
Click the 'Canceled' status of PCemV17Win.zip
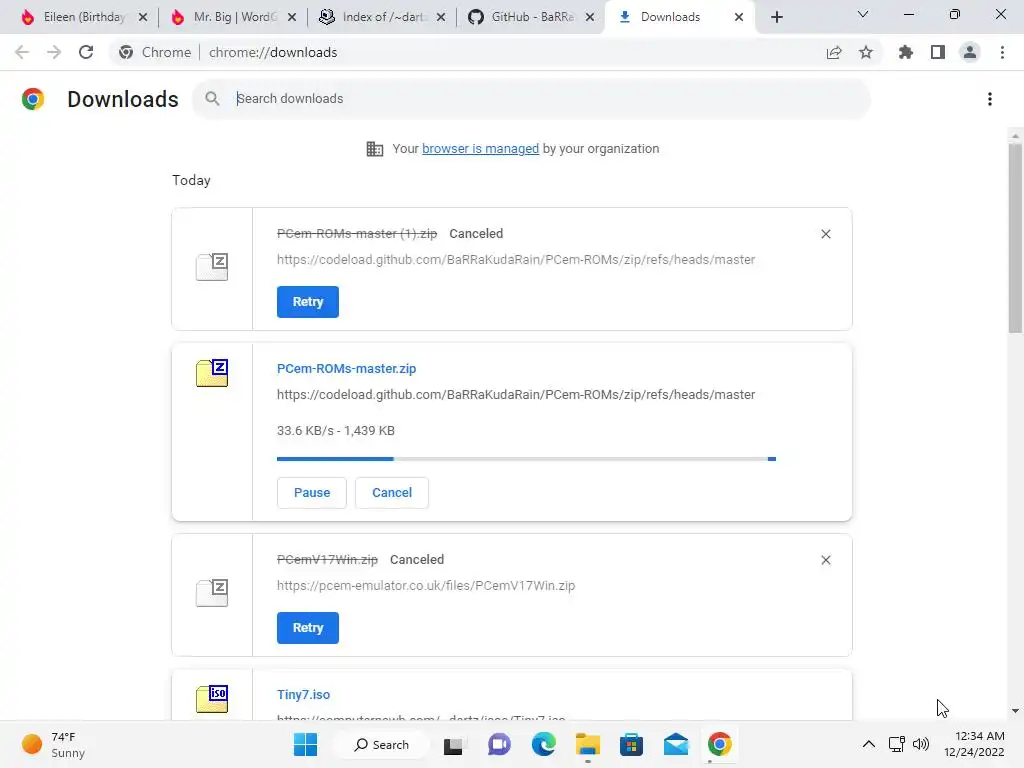(417, 560)
